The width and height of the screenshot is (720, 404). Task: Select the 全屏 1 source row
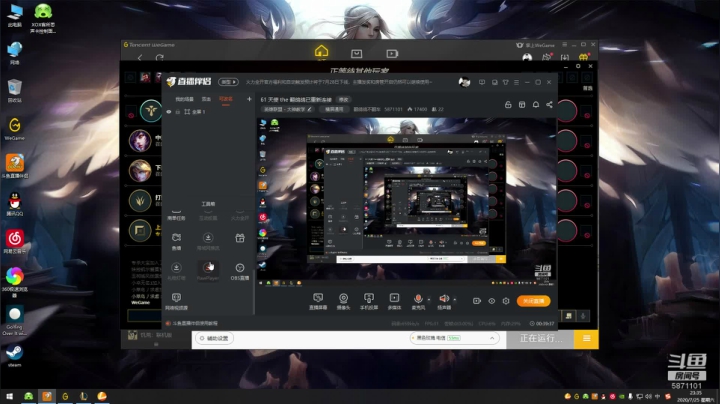pos(209,112)
